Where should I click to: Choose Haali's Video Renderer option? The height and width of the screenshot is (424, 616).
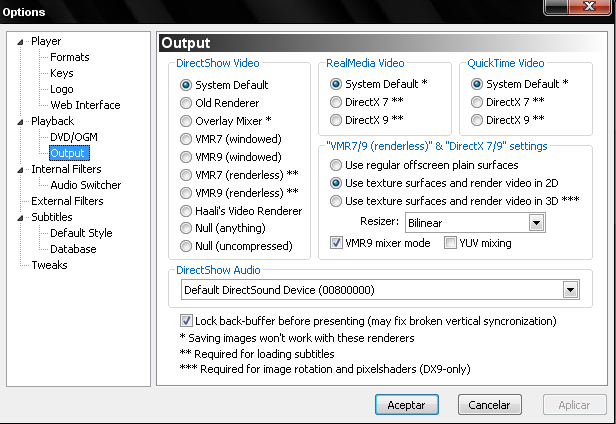point(186,211)
